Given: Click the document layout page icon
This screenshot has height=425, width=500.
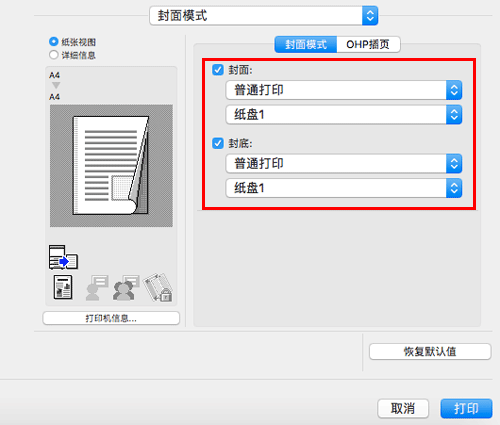Looking at the screenshot, I should click(63, 287).
